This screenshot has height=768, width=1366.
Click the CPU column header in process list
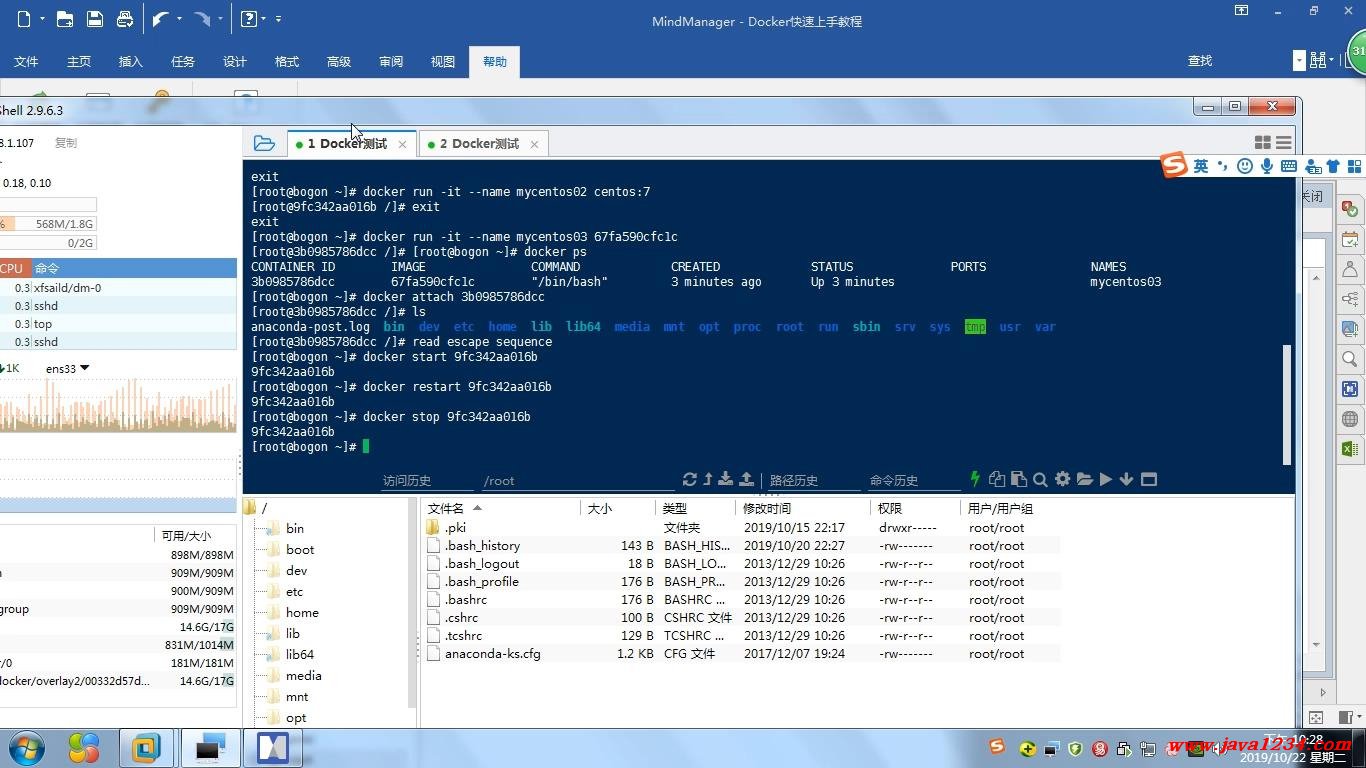pyautogui.click(x=12, y=268)
